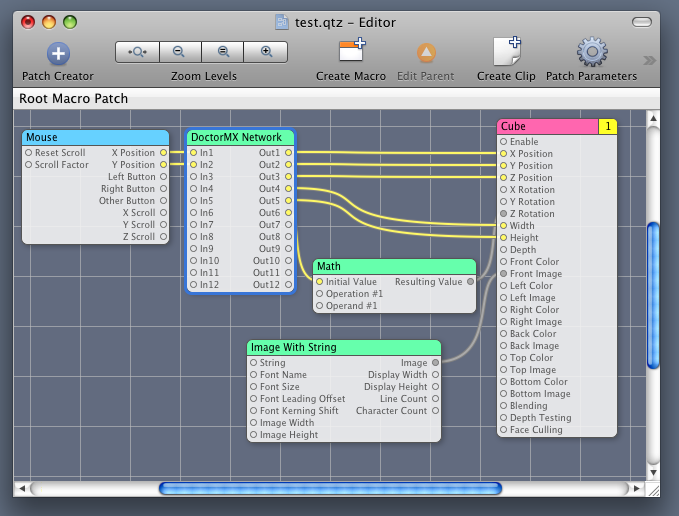Select the Mouse patch title bar
This screenshot has height=516, width=679.
[95, 138]
